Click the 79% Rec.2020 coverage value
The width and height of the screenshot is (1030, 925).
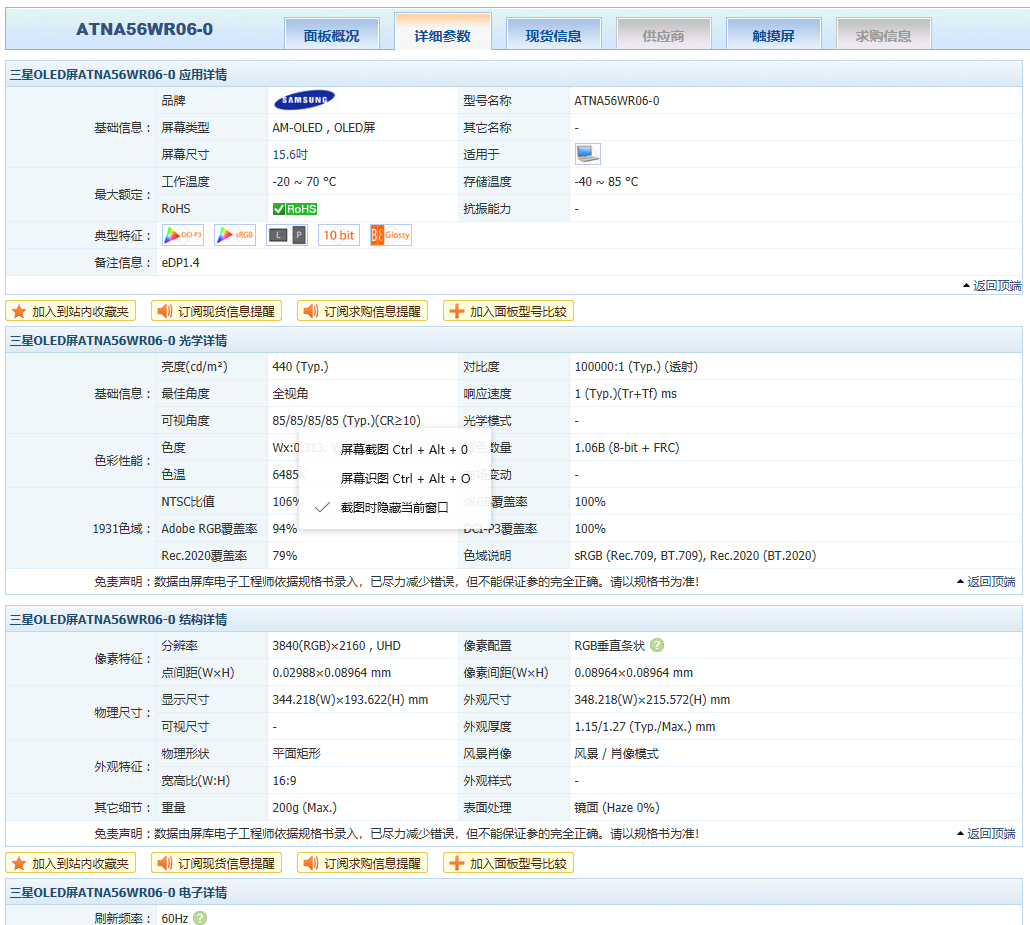[x=284, y=555]
